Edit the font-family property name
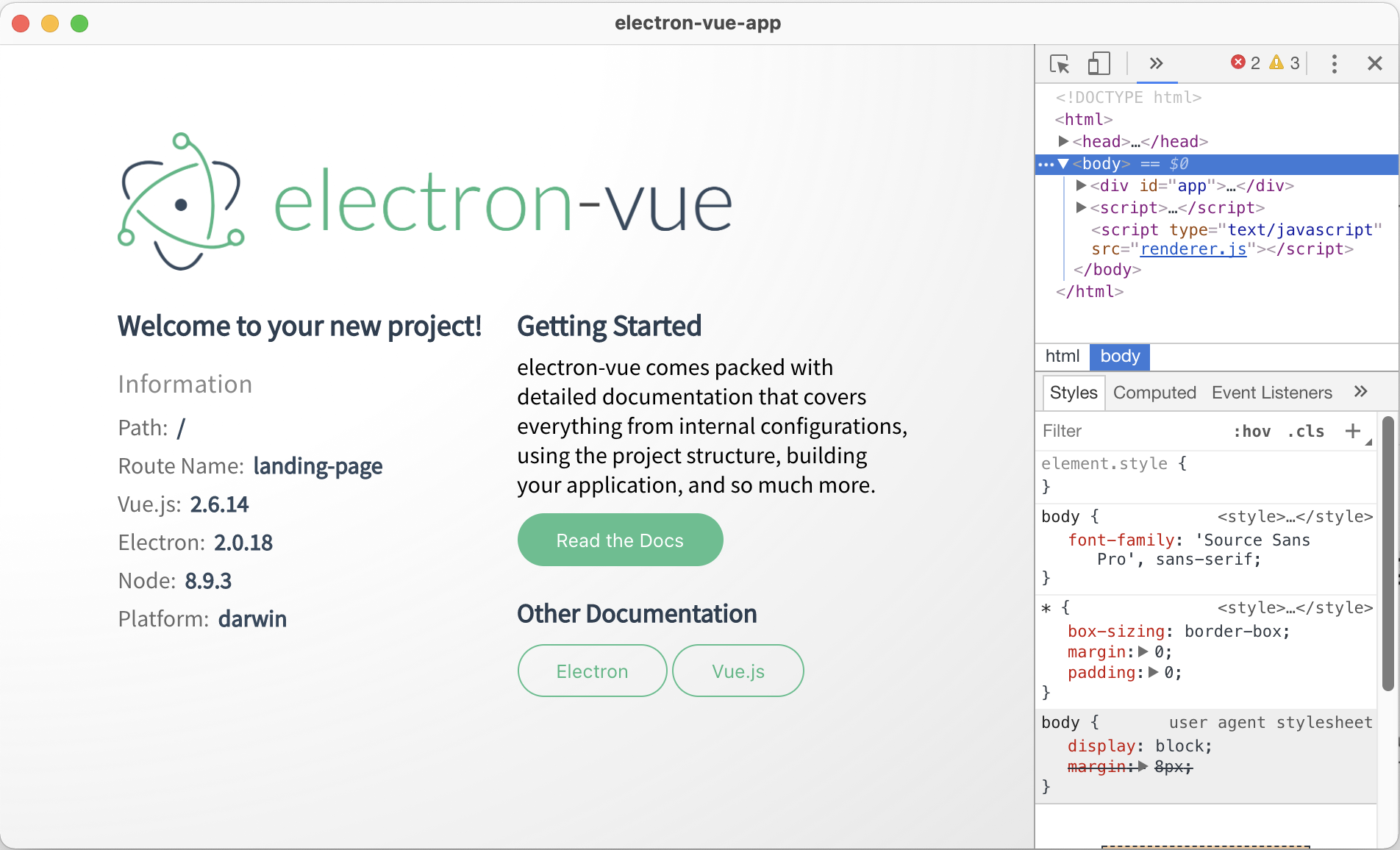Image resolution: width=1400 pixels, height=850 pixels. click(x=1121, y=540)
